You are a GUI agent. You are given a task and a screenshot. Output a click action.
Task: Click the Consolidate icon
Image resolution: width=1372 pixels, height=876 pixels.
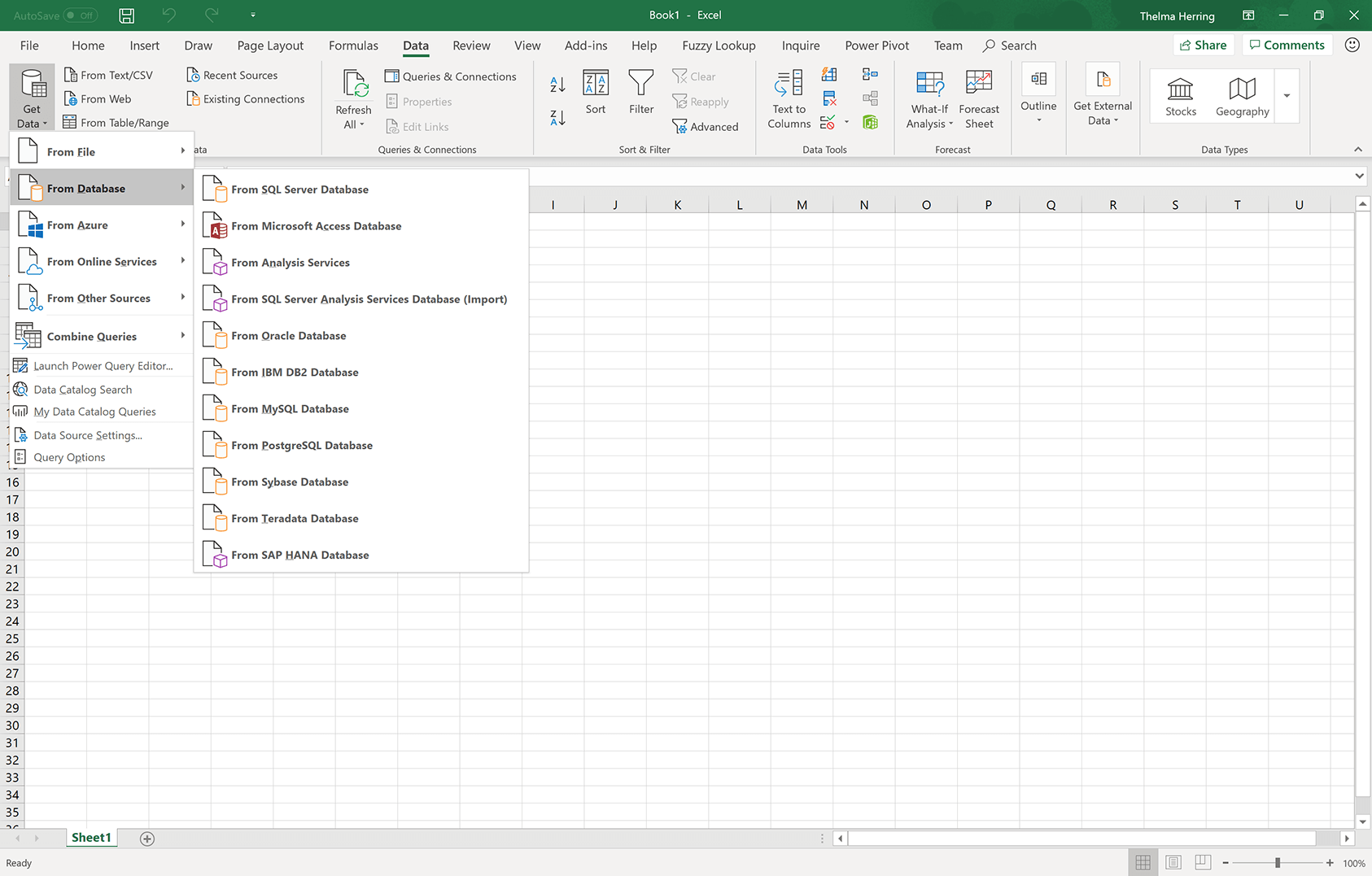coord(870,75)
